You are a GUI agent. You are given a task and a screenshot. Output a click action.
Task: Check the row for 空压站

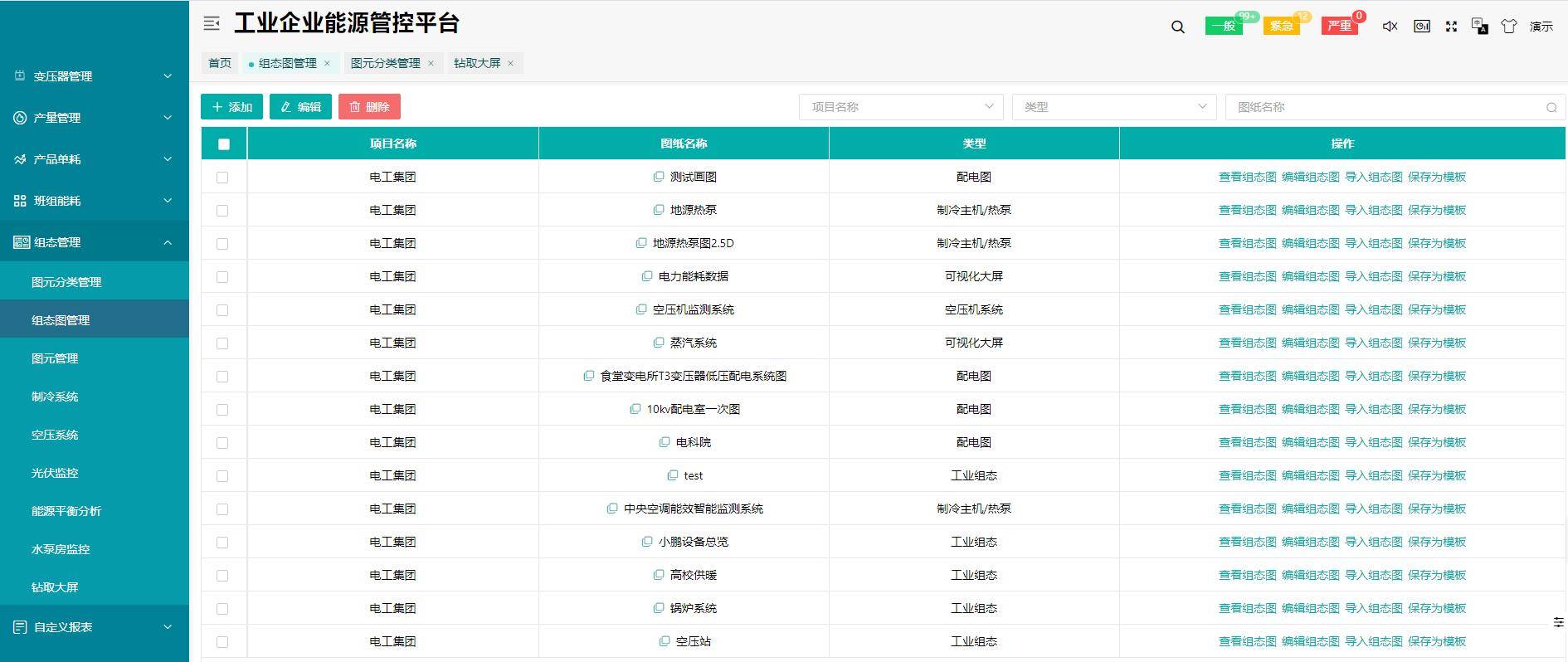click(x=222, y=642)
